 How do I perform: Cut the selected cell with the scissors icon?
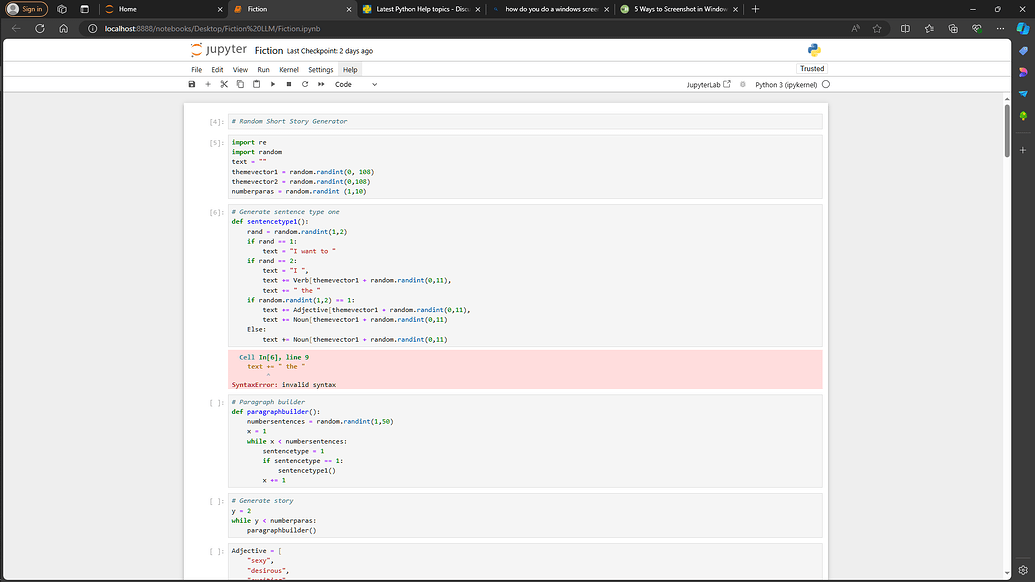pyautogui.click(x=224, y=84)
